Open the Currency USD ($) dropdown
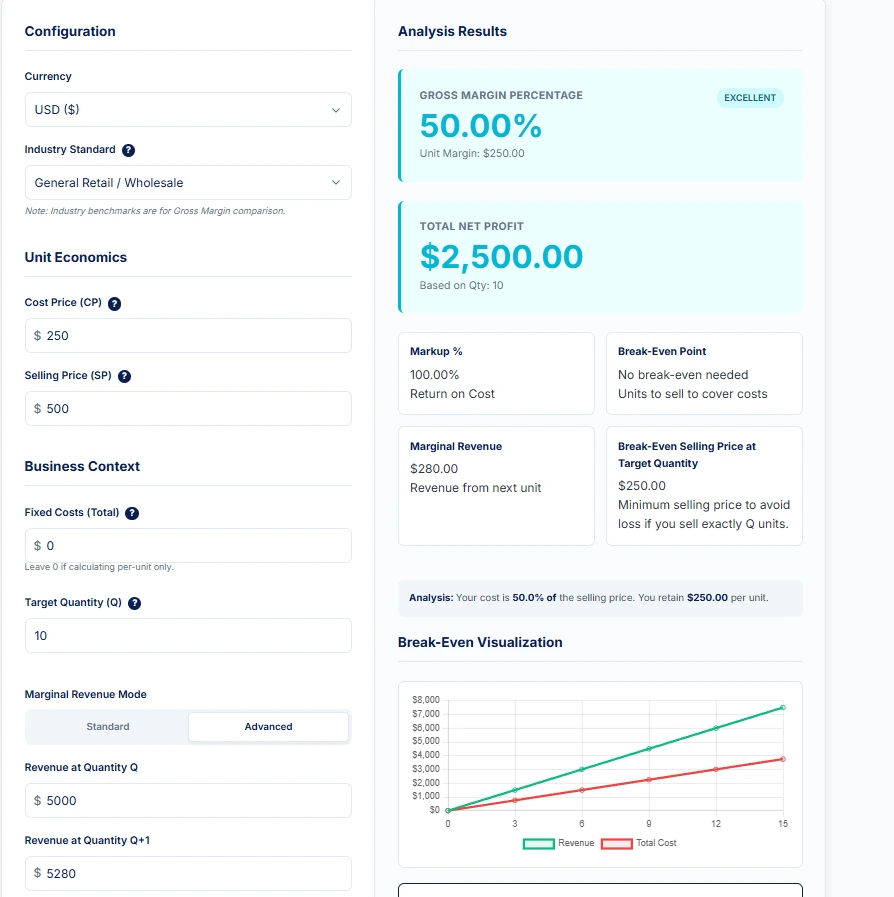Viewport: 894px width, 897px height. [x=188, y=110]
